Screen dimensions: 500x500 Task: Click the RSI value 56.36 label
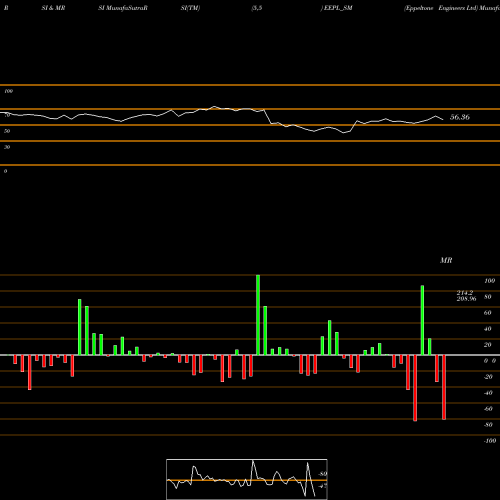(460, 117)
